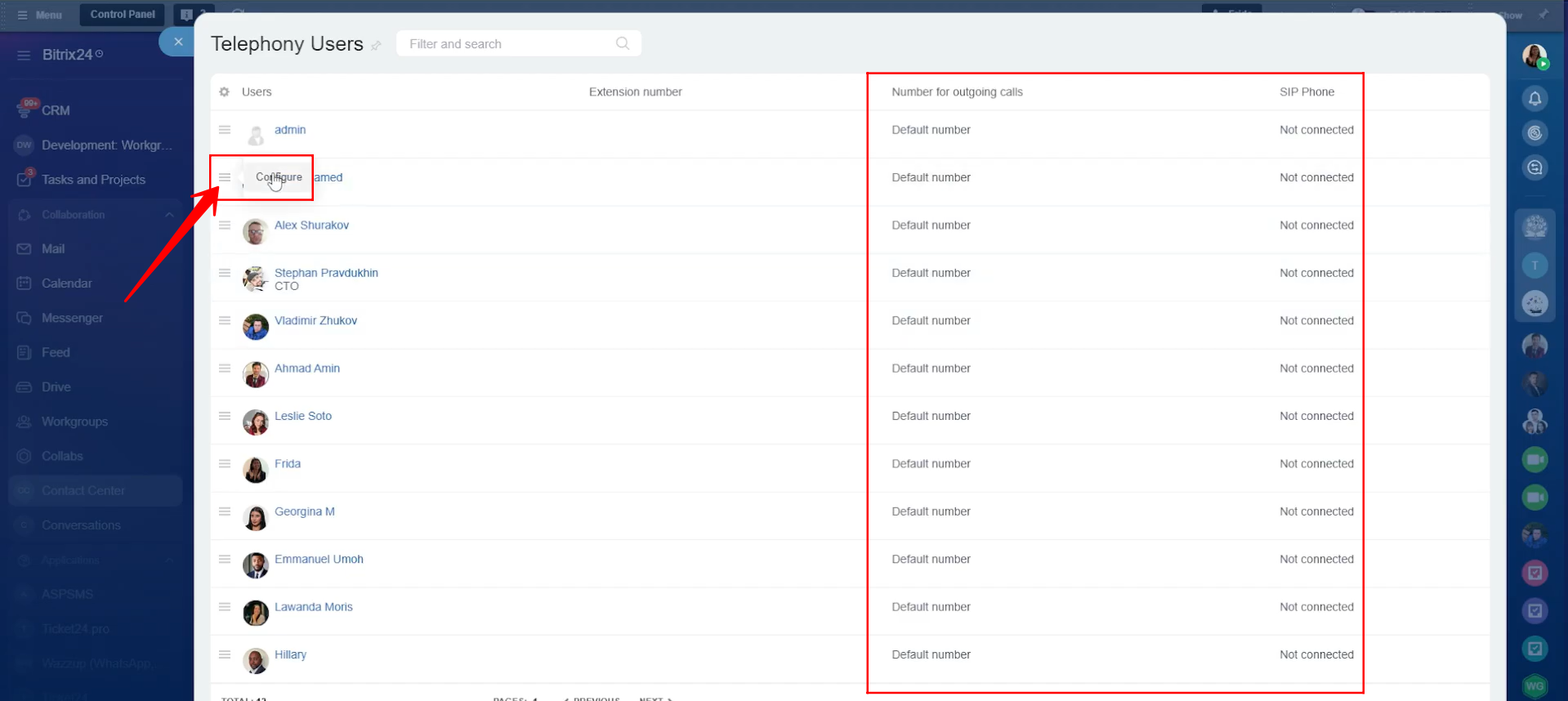
Task: Open the notifications bell
Action: pyautogui.click(x=1534, y=99)
